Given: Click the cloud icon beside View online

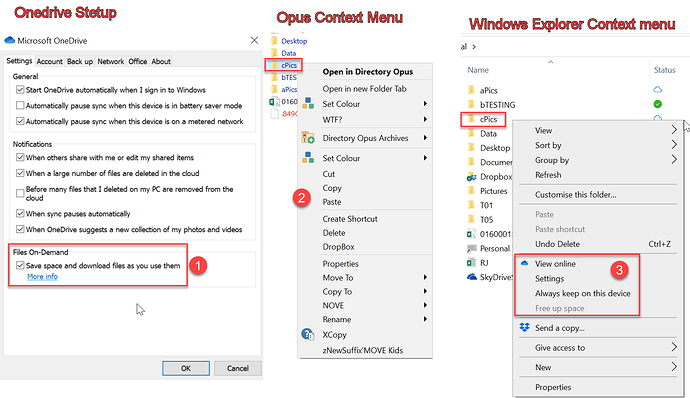Looking at the screenshot, I should pos(524,263).
